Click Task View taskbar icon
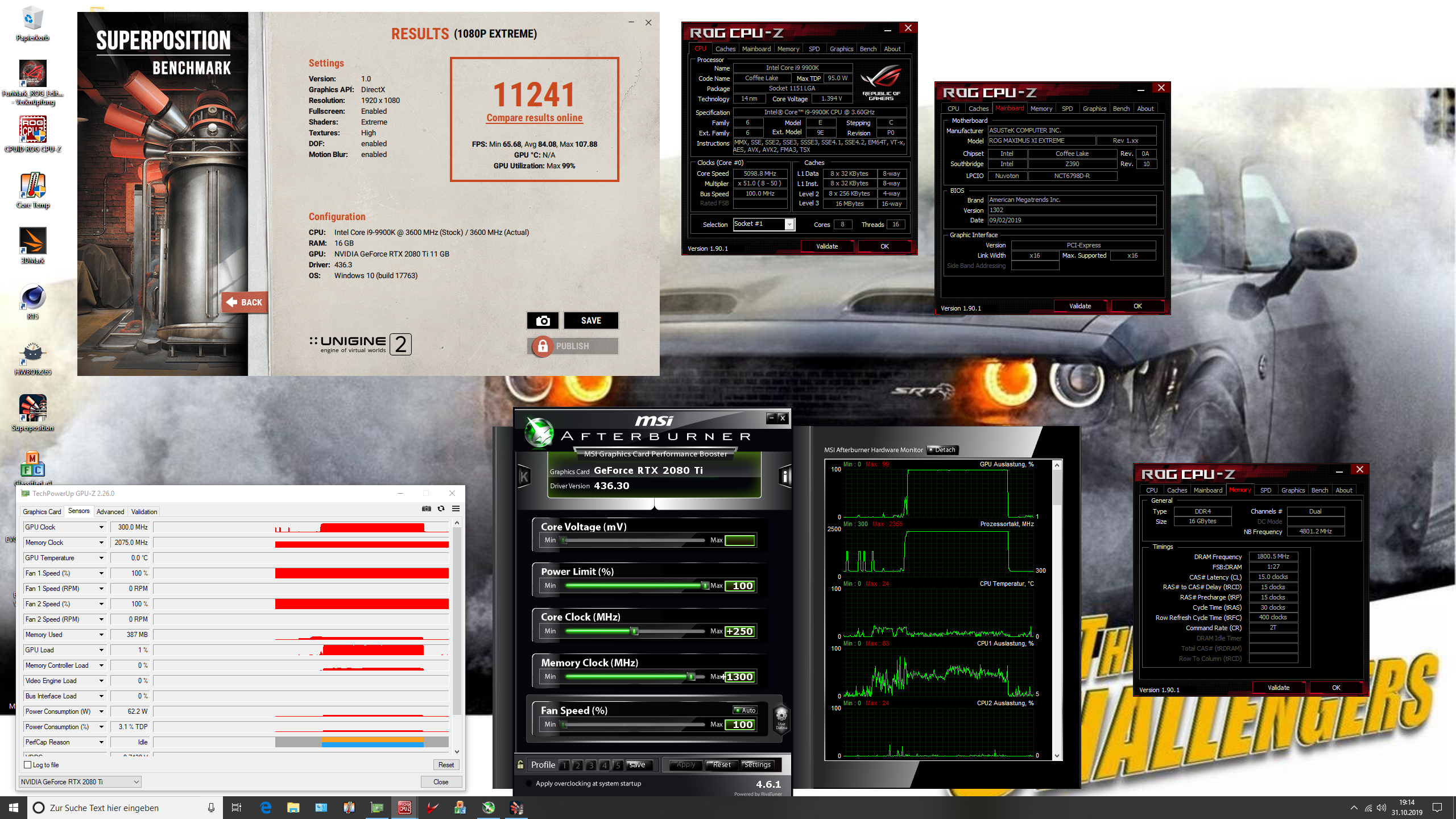This screenshot has height=819, width=1456. [237, 808]
